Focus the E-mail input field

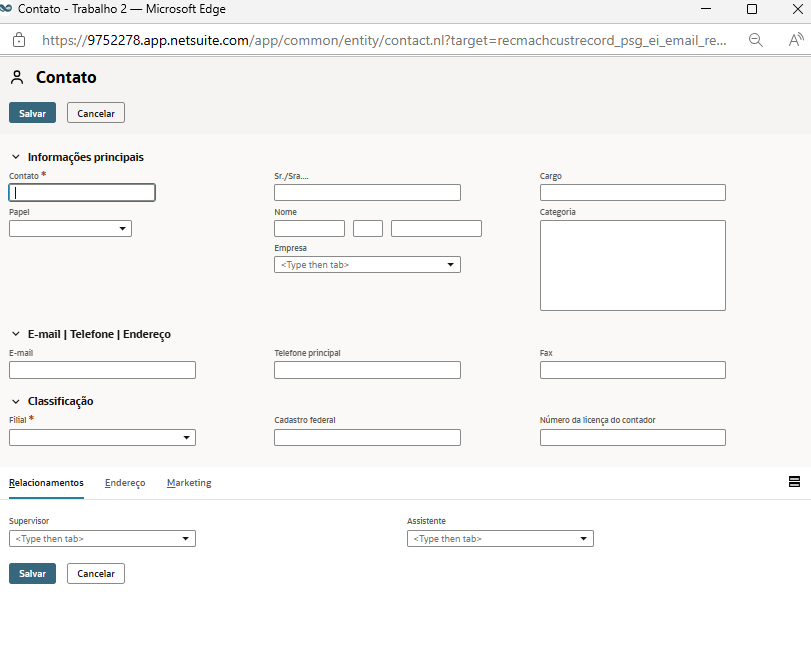point(102,370)
